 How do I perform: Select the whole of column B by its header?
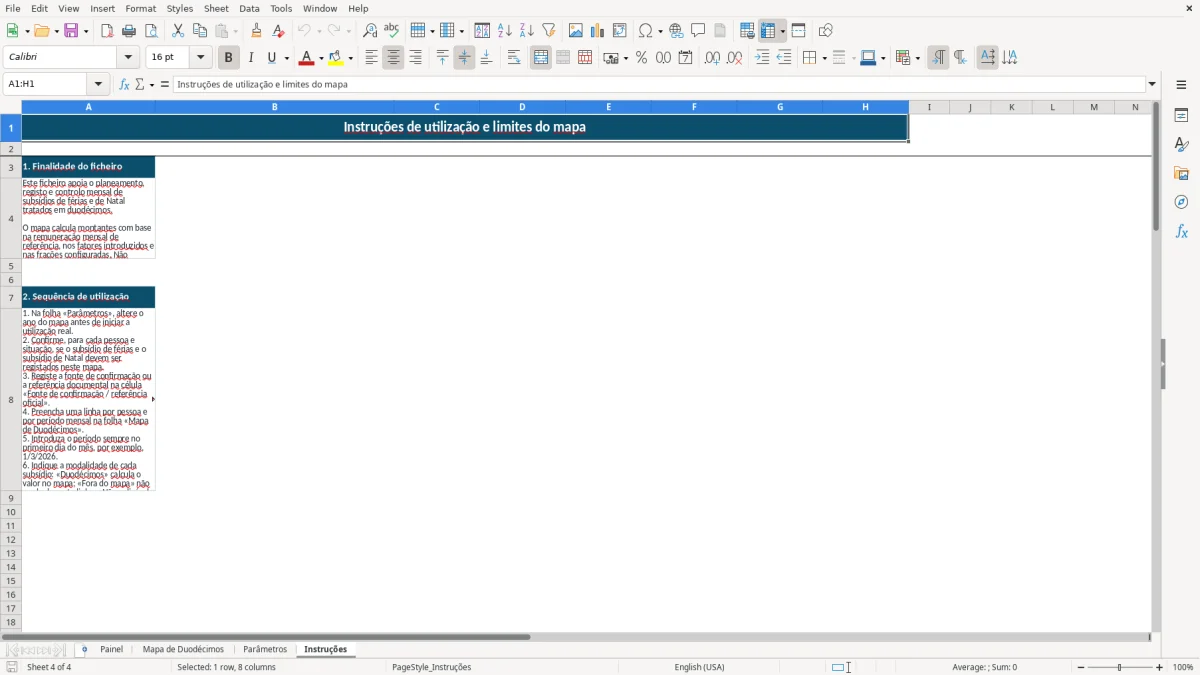pyautogui.click(x=274, y=107)
